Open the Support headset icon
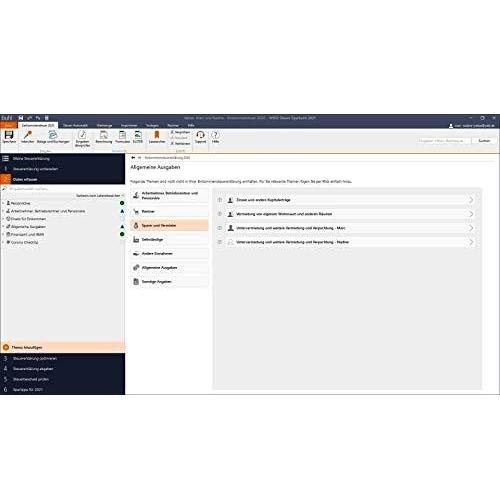The width and height of the screenshot is (500, 500). coord(200,135)
